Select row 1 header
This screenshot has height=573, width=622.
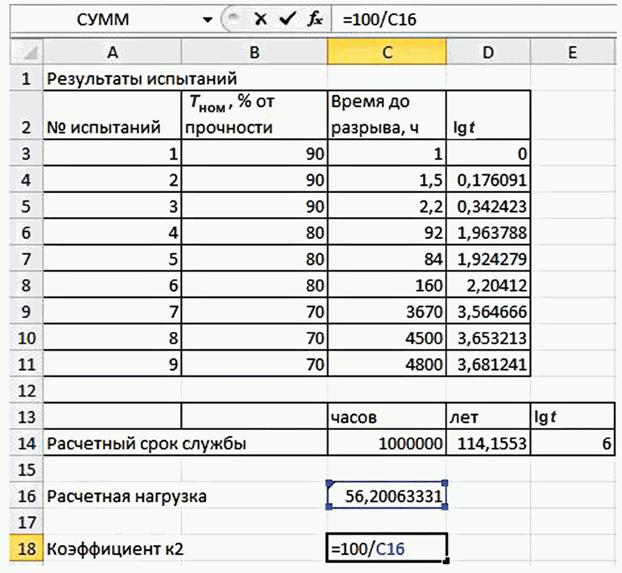point(21,78)
